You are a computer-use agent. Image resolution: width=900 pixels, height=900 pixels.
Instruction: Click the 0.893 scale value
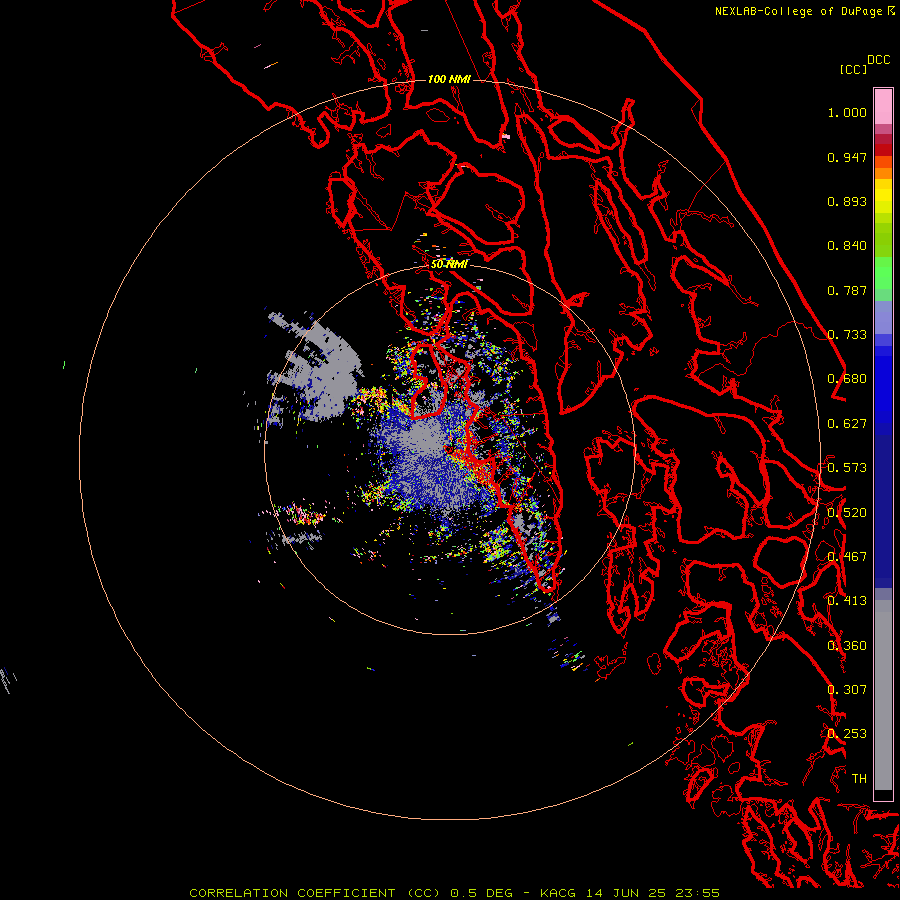tap(847, 201)
